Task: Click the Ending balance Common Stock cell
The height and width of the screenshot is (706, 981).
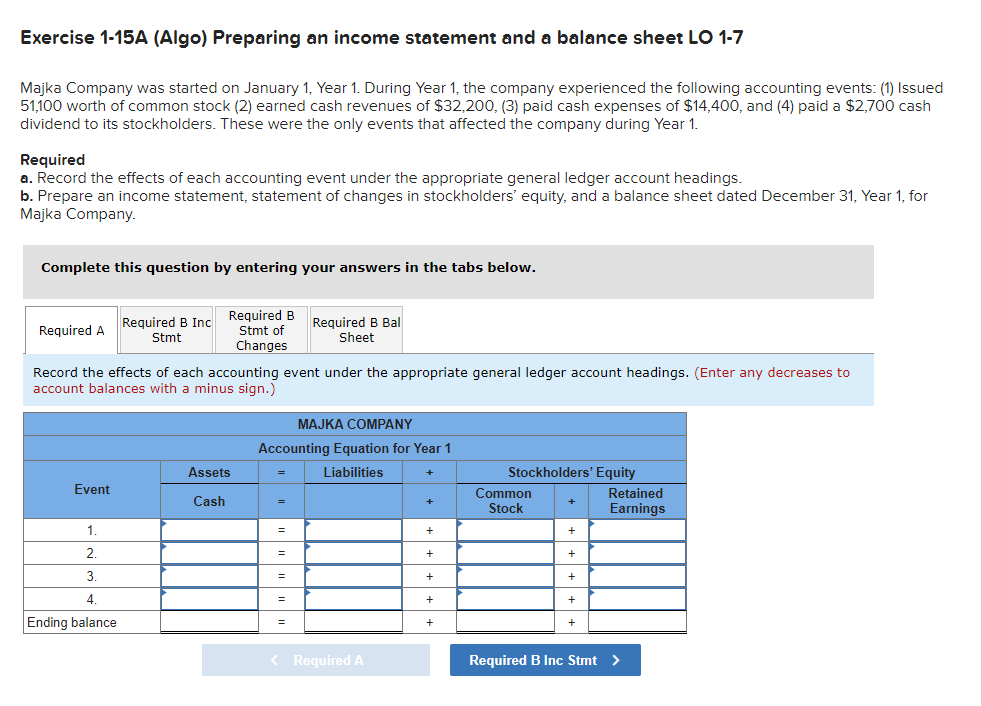Action: 504,621
